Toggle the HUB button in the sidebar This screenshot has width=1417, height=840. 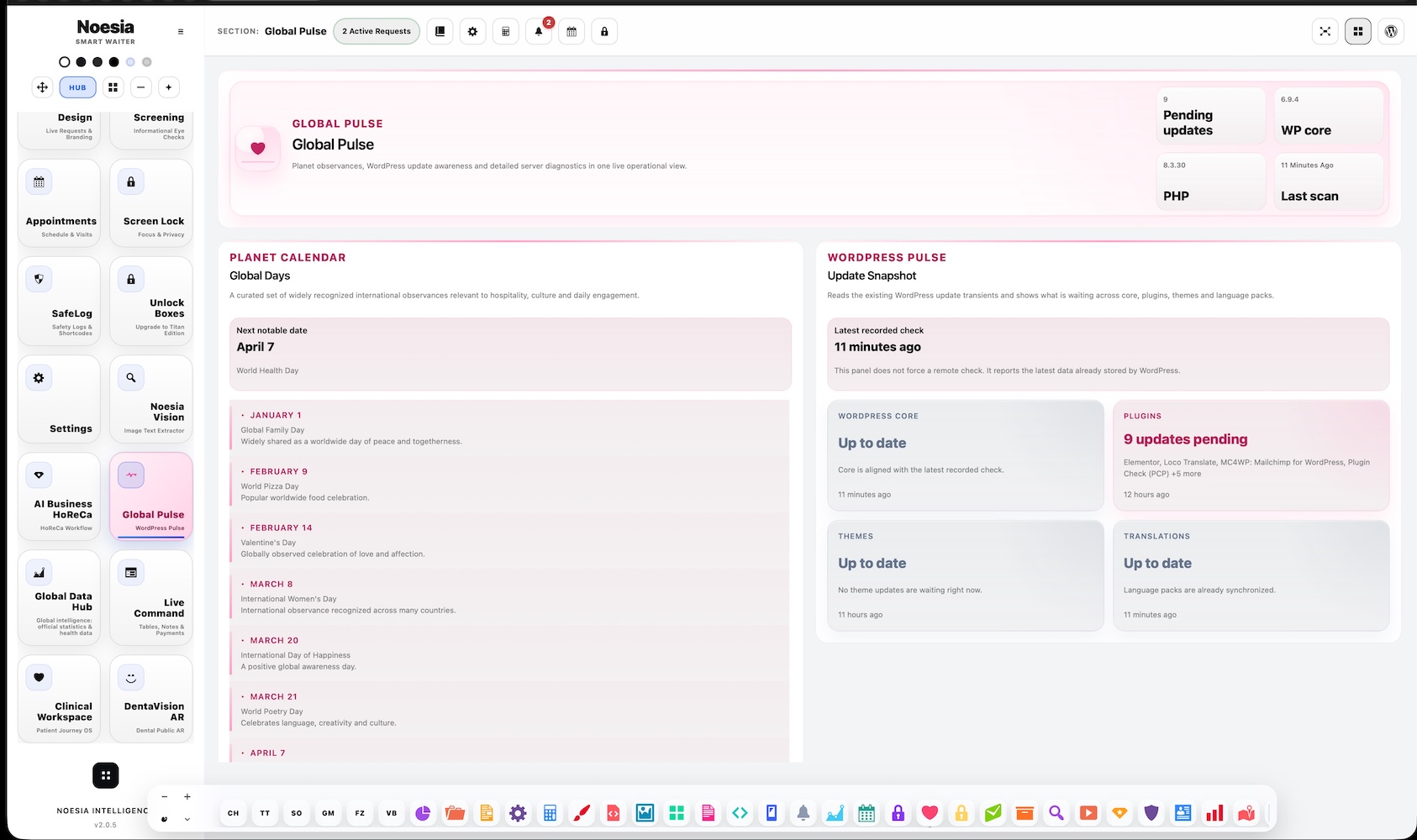pos(77,87)
